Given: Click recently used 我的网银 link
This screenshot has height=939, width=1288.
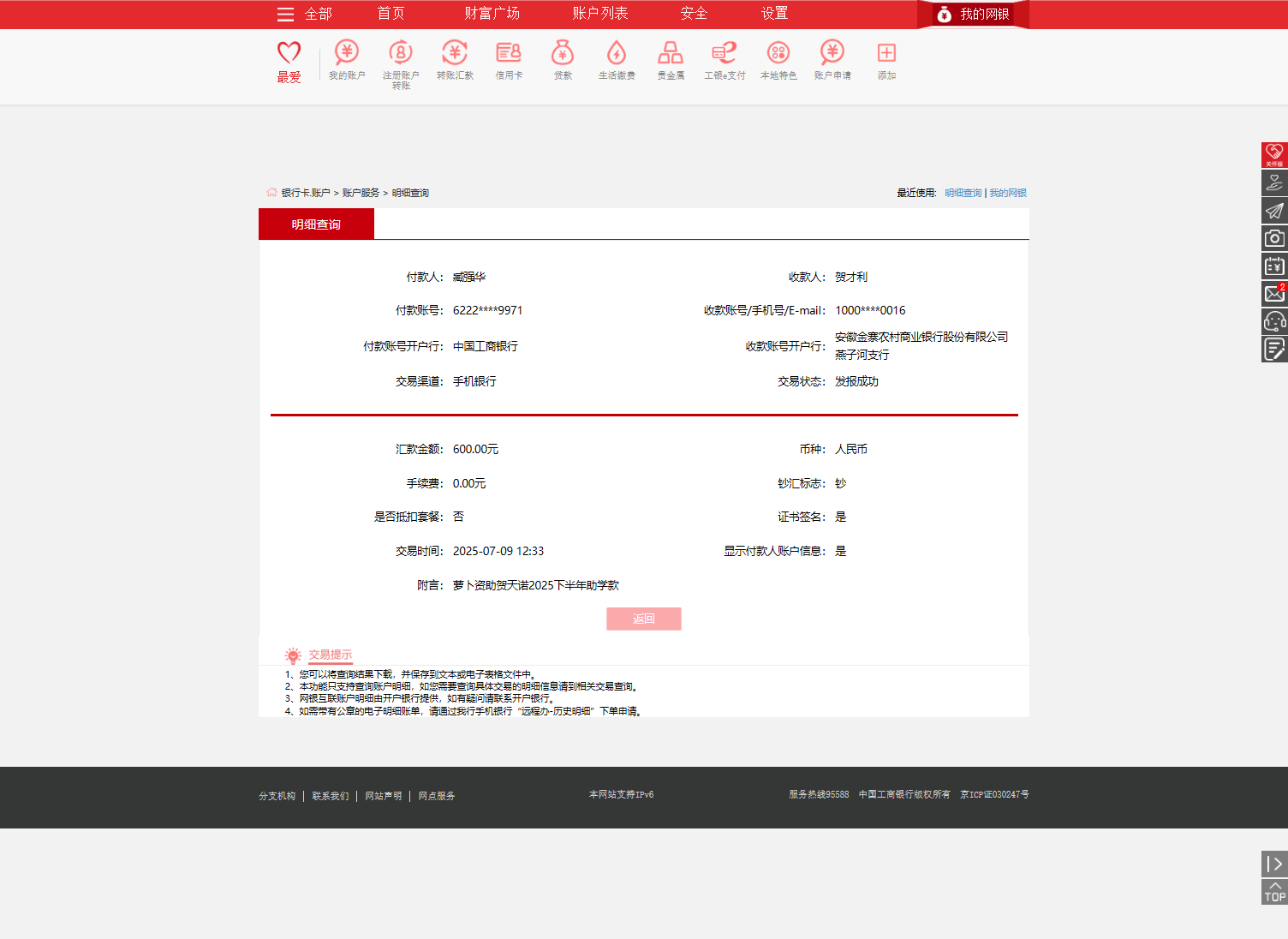Looking at the screenshot, I should coord(1008,193).
